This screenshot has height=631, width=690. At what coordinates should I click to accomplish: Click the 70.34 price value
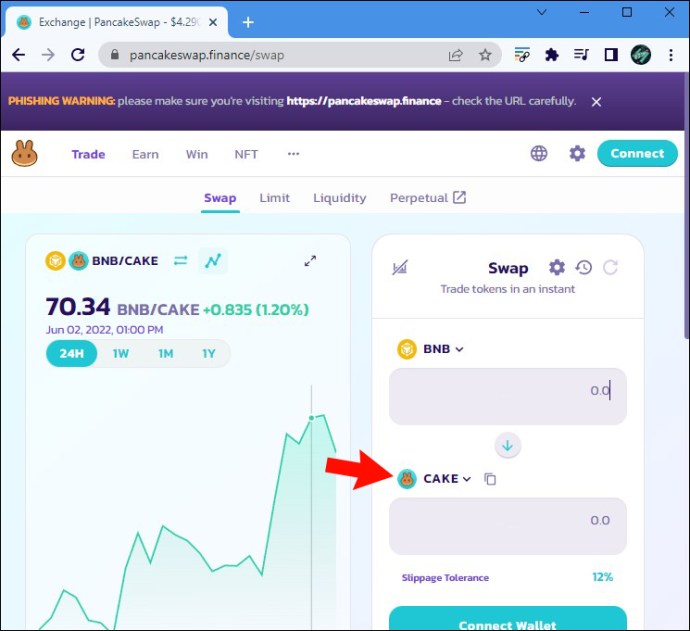(x=78, y=307)
